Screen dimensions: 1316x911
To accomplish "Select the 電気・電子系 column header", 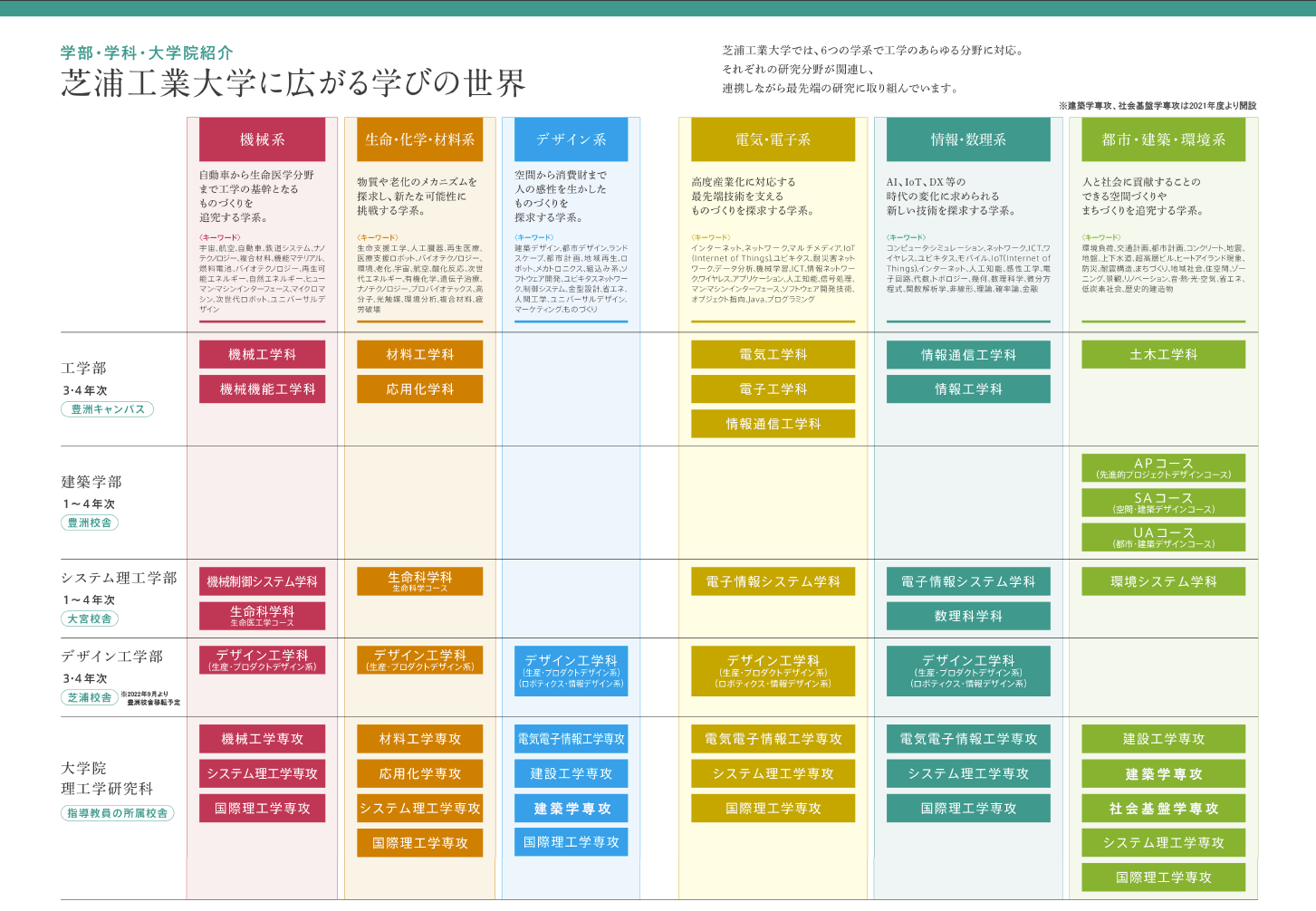I will click(x=773, y=139).
